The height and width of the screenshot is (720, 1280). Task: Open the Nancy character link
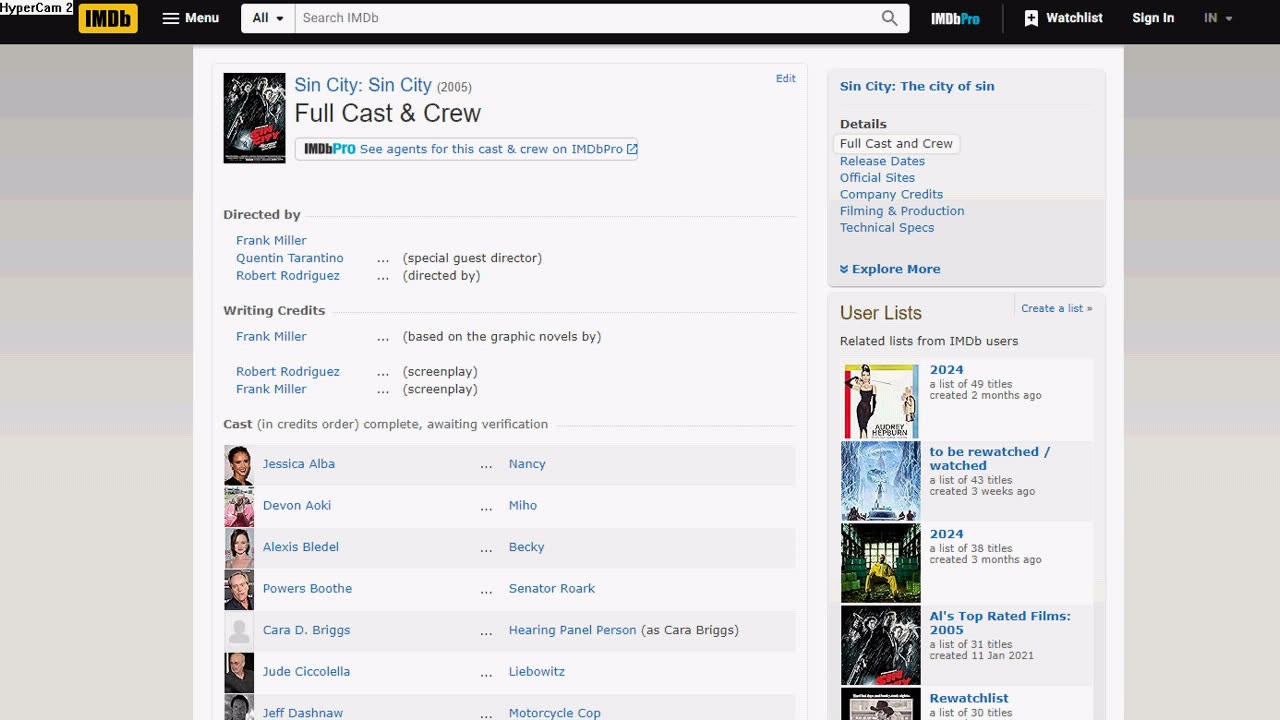tap(527, 464)
